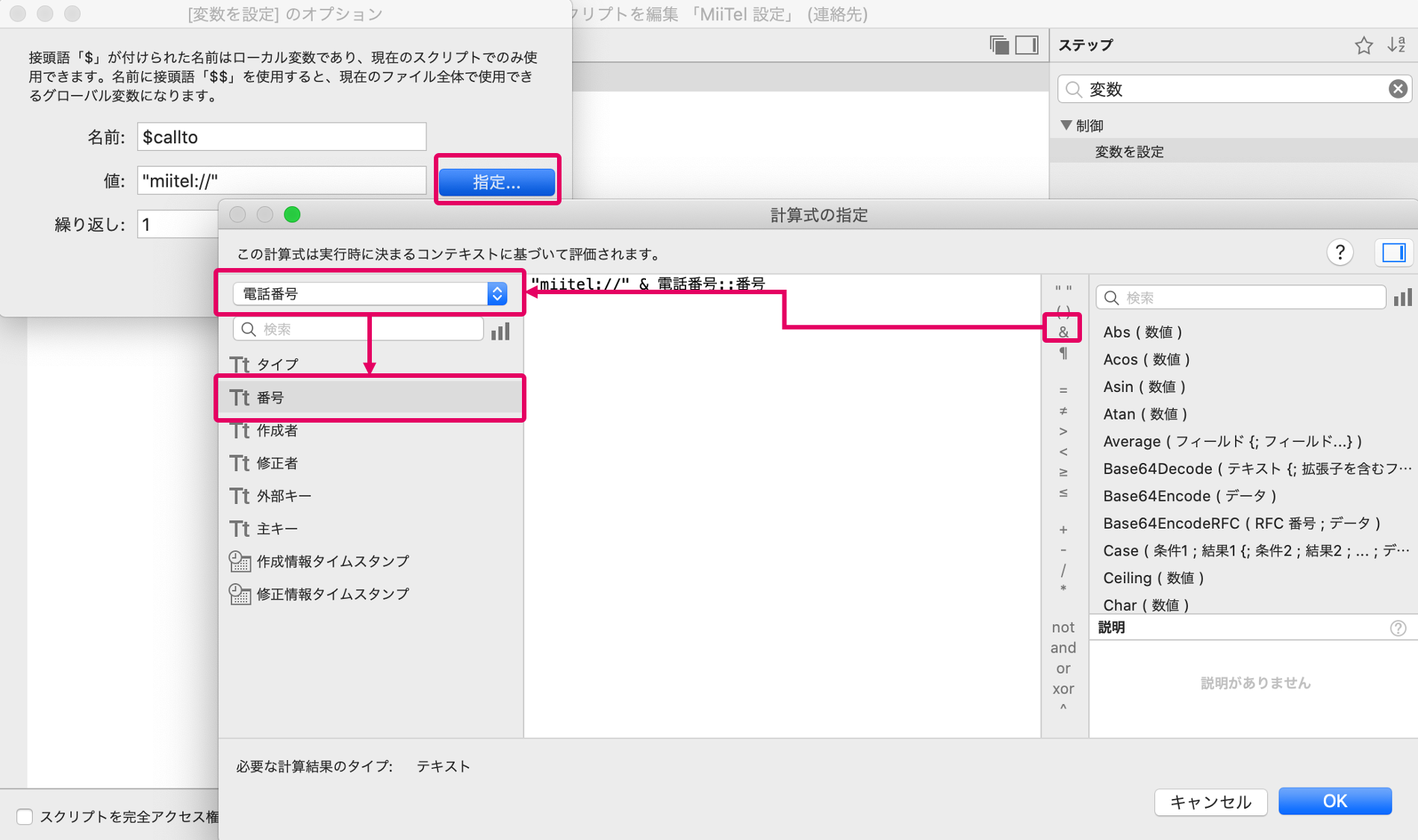1418x840 pixels.
Task: Insert the ≤ operator
Action: pos(1063,493)
